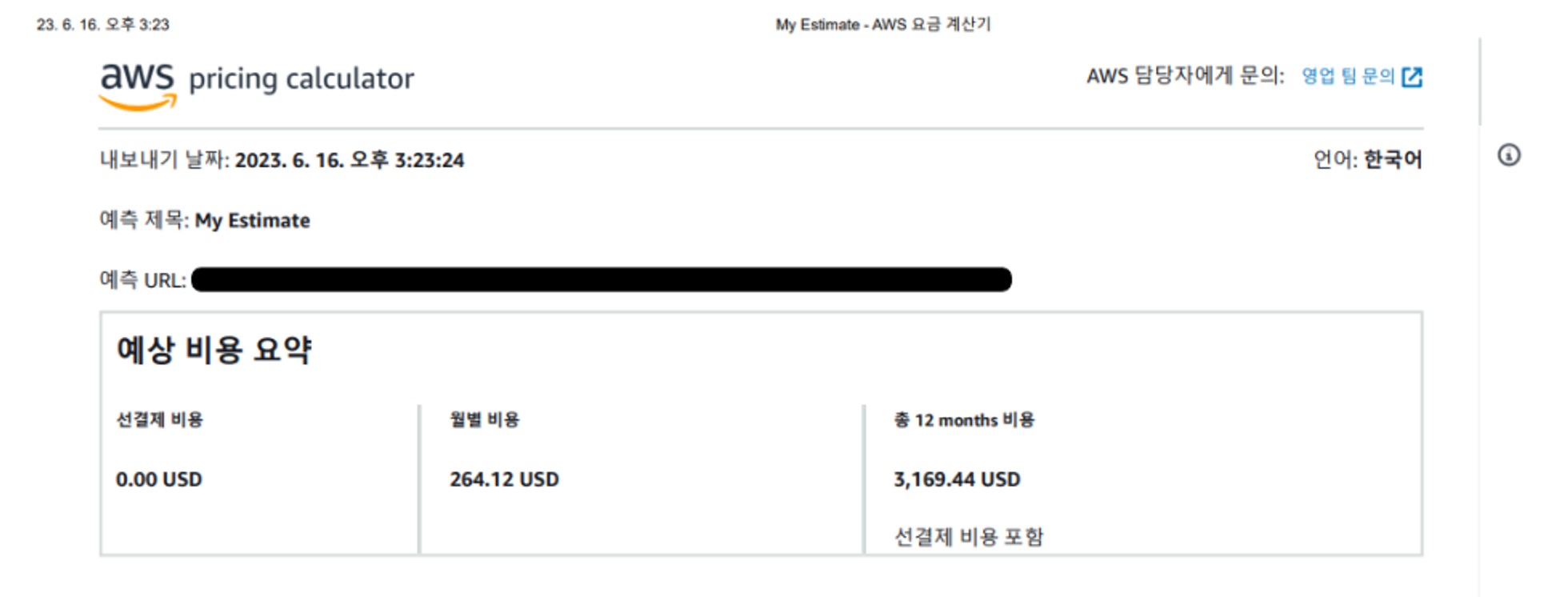Click the blacked-out estimate URL bar
The image size is (1568, 597).
(602, 279)
